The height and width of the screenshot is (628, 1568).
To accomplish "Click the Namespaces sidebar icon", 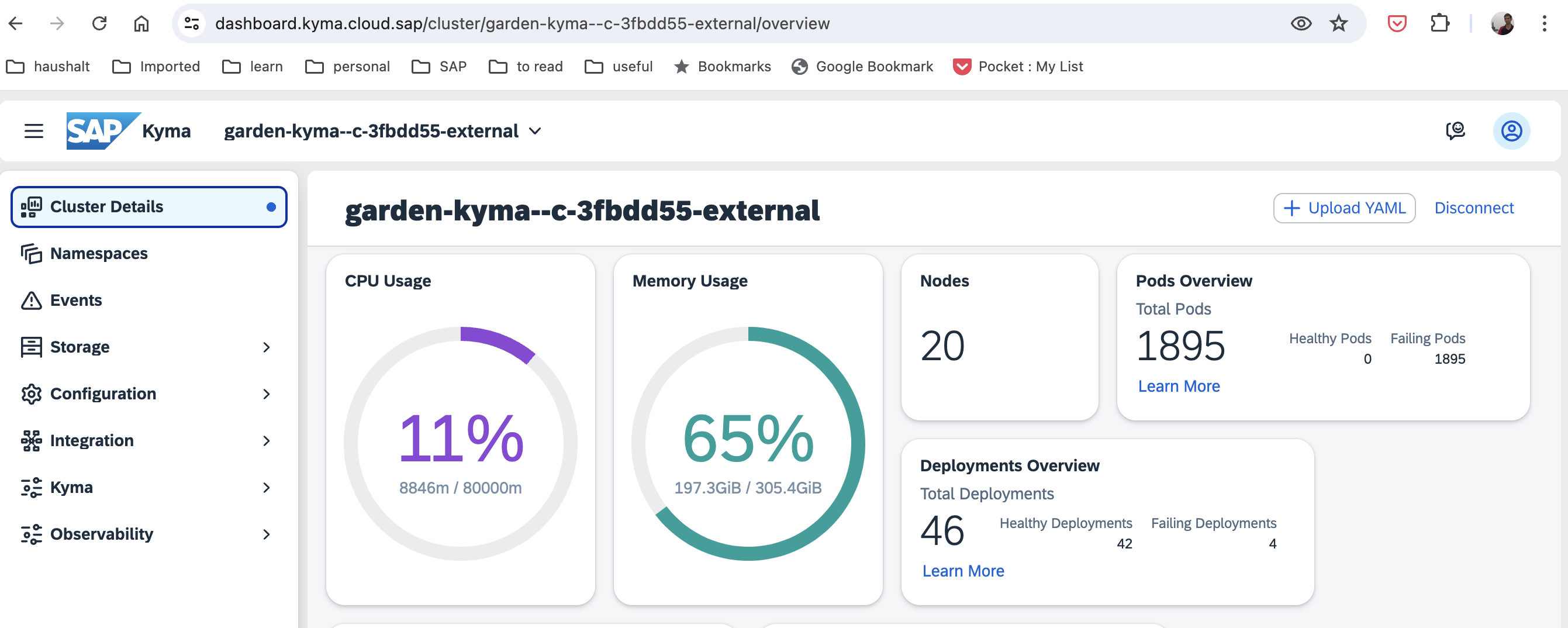I will click(x=32, y=254).
